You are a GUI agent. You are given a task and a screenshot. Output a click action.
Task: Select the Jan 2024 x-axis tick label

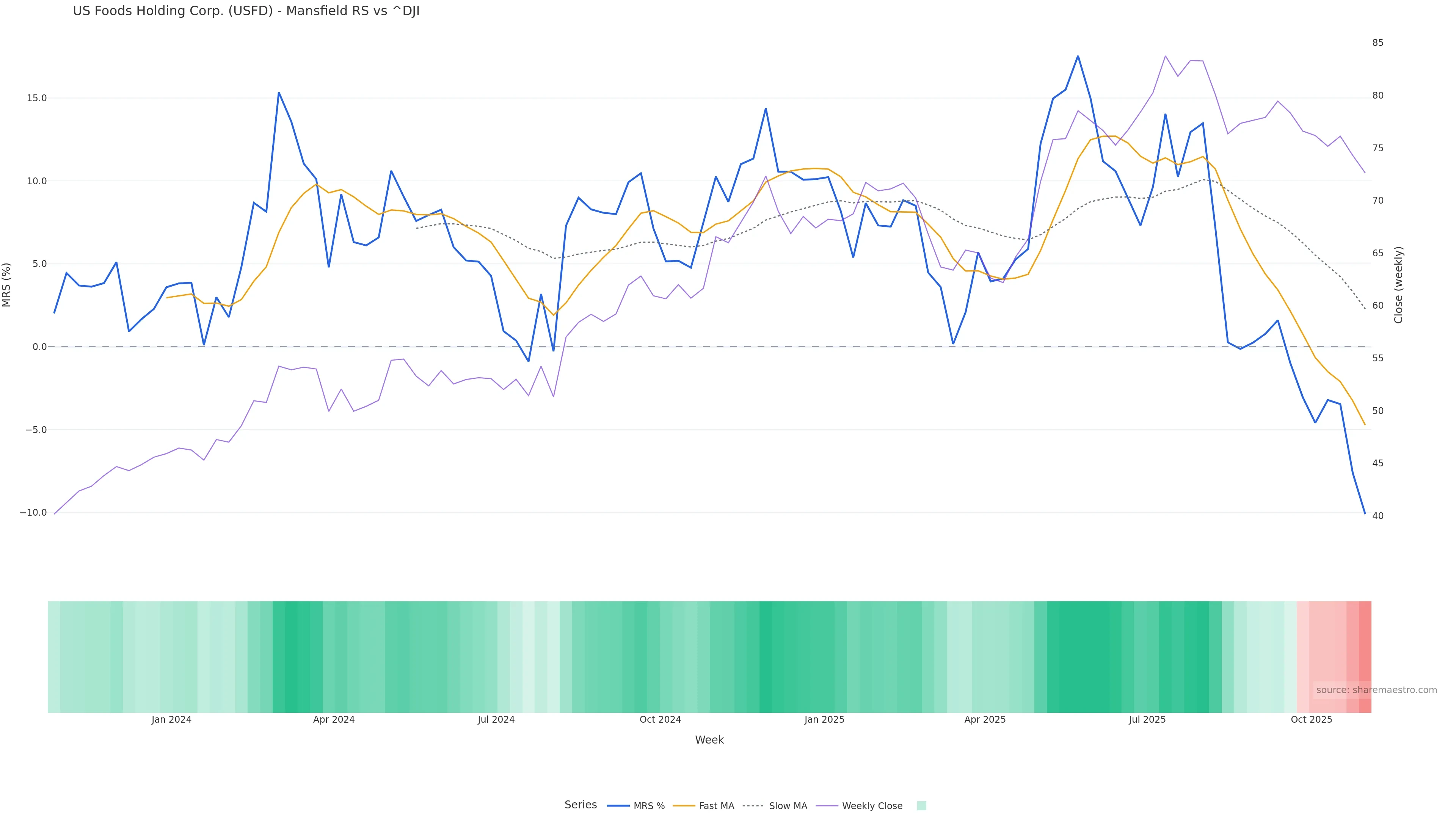click(x=171, y=720)
